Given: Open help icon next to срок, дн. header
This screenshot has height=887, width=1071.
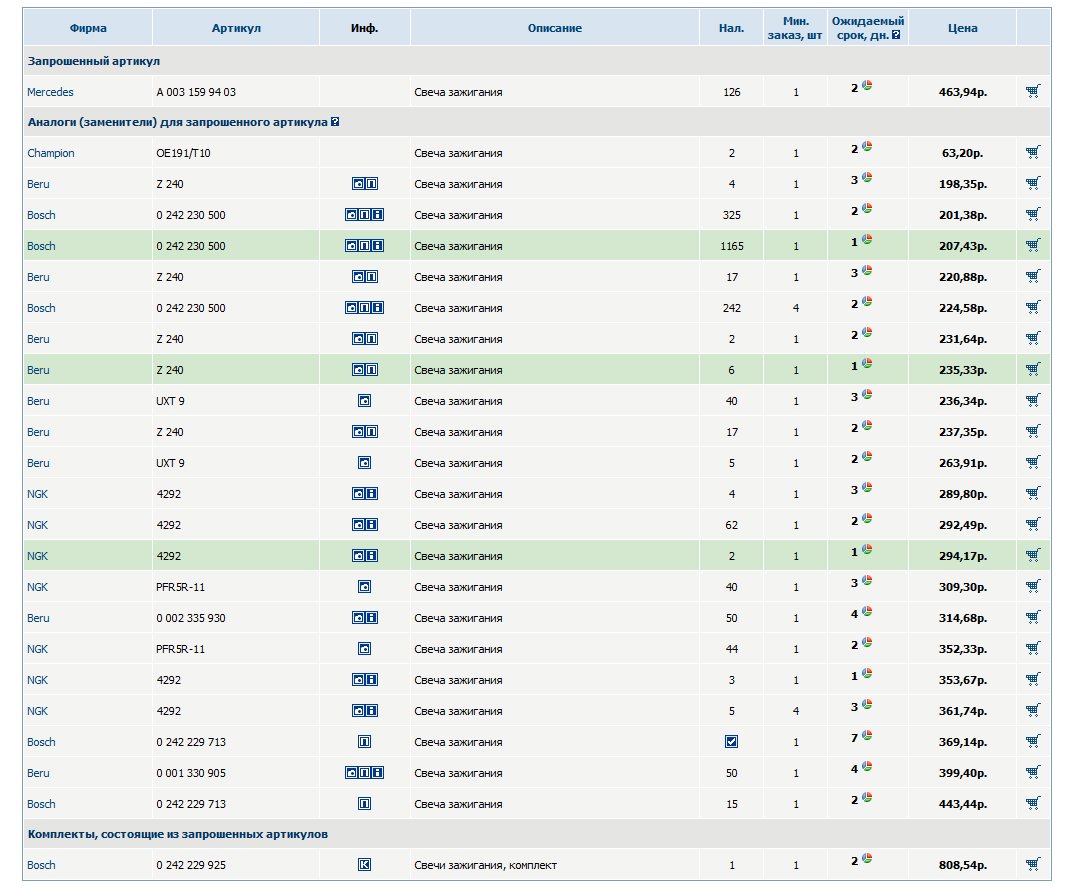Looking at the screenshot, I should coord(896,35).
